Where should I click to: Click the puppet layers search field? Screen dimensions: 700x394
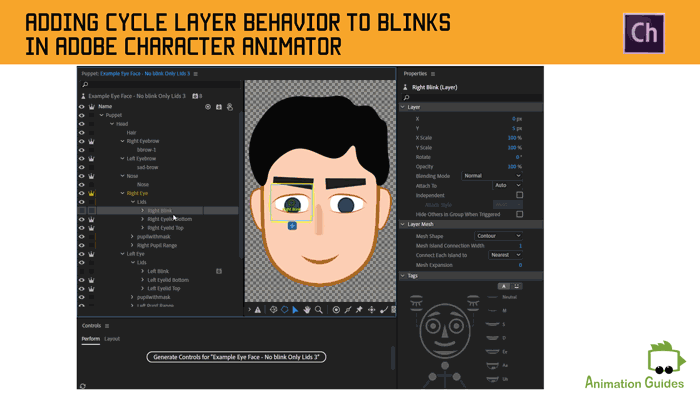point(161,84)
